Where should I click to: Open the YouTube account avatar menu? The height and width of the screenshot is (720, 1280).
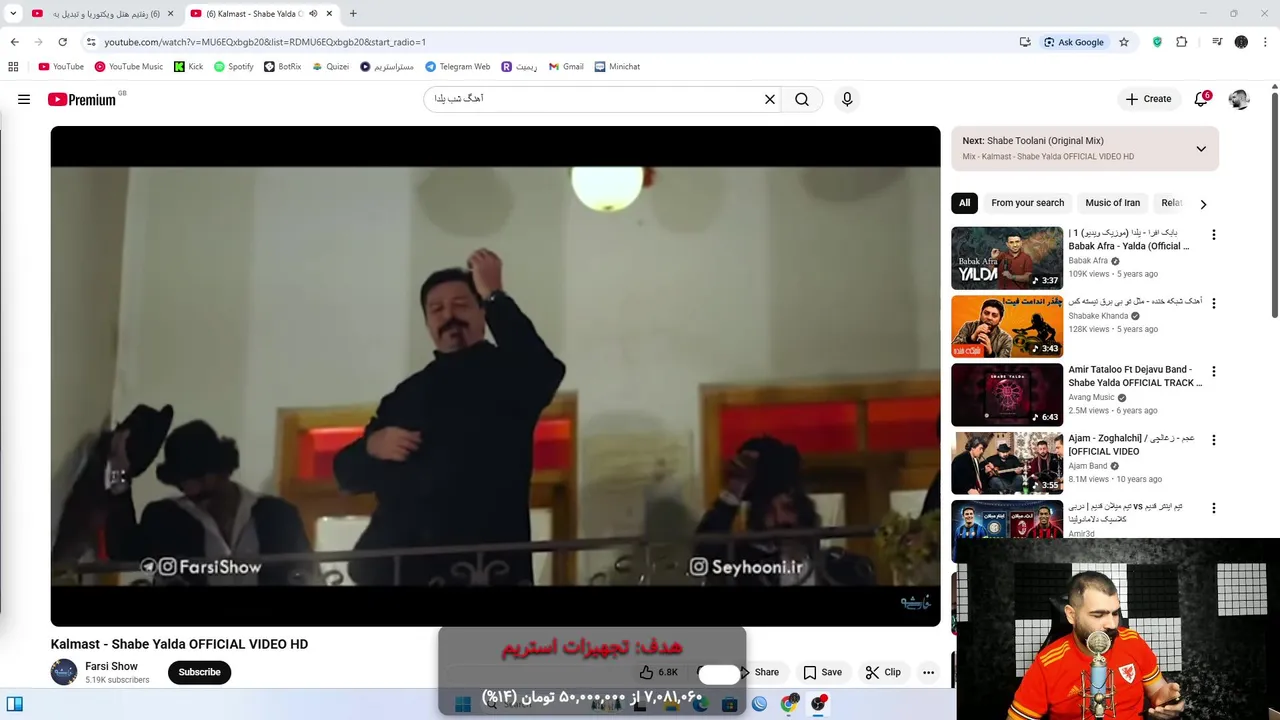tap(1239, 99)
